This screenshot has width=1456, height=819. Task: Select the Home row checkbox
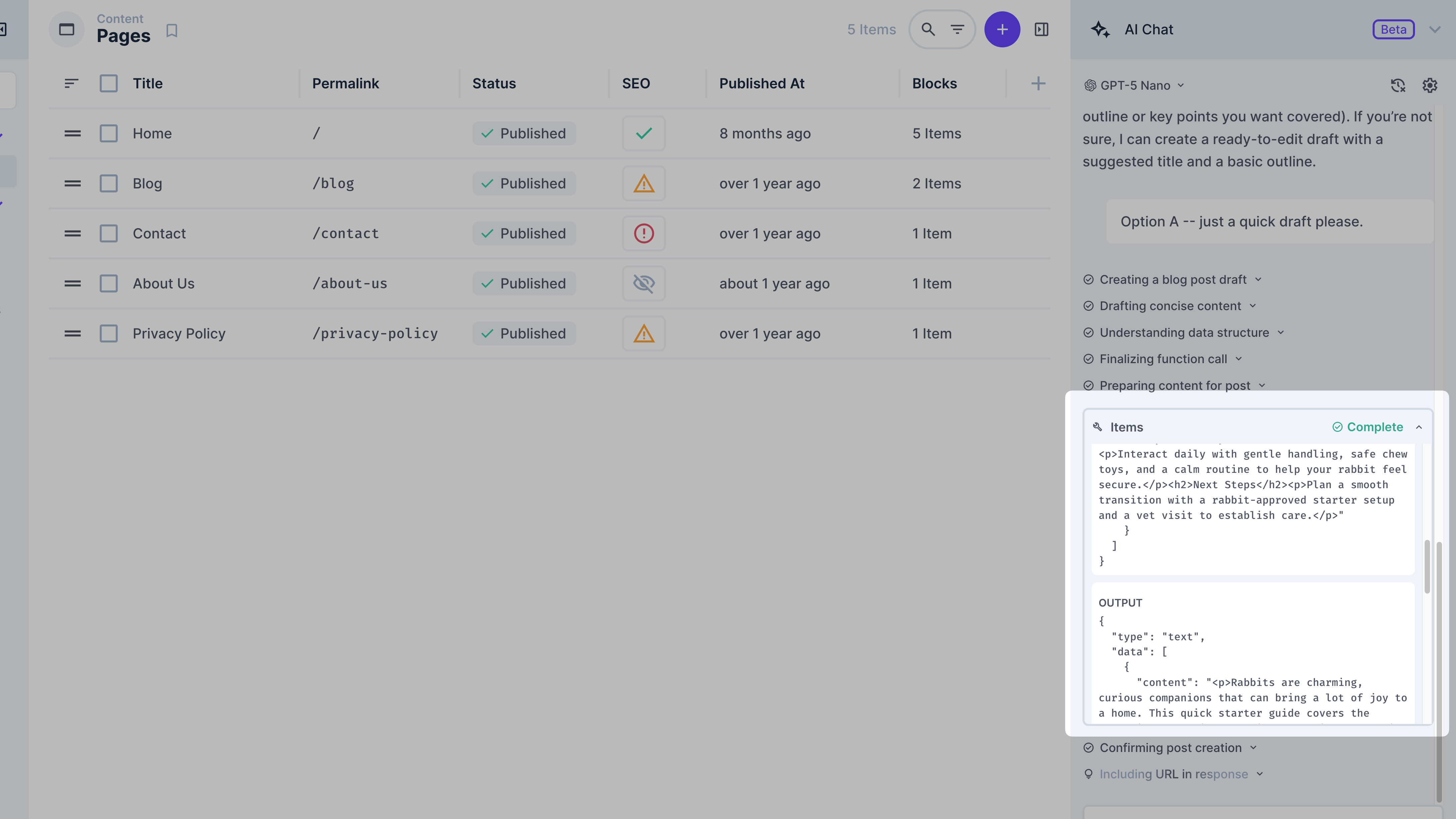108,133
